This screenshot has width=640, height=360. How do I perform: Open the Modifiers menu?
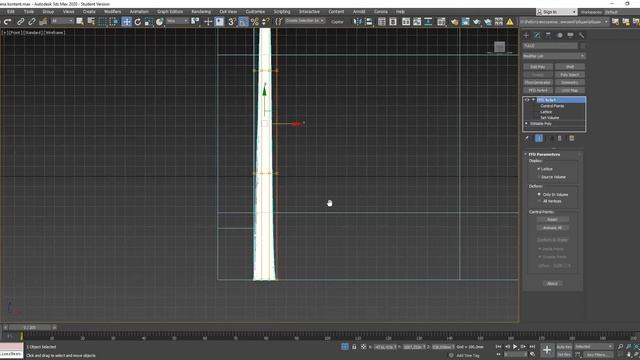[112, 11]
